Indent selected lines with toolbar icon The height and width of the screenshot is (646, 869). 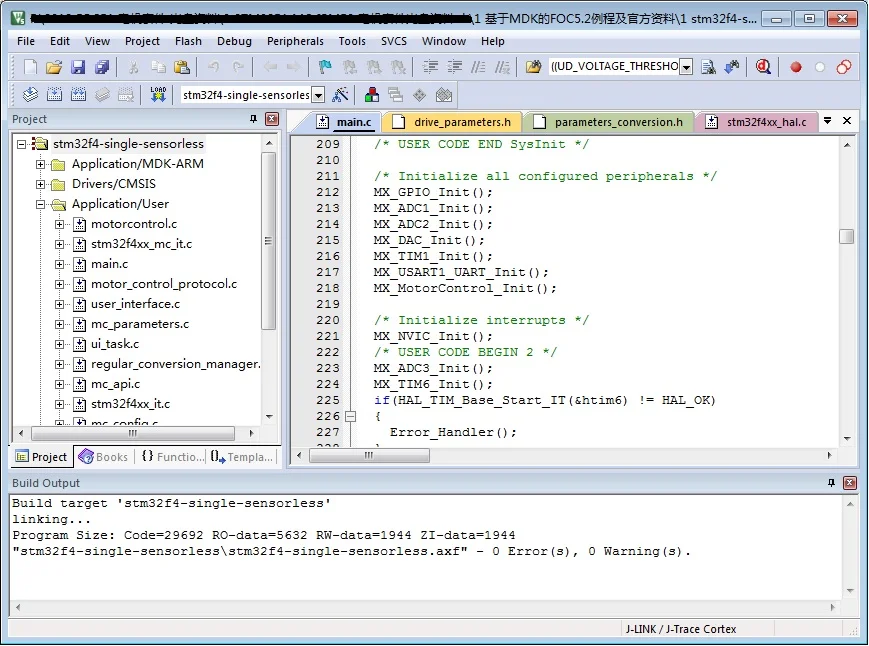pyautogui.click(x=430, y=67)
